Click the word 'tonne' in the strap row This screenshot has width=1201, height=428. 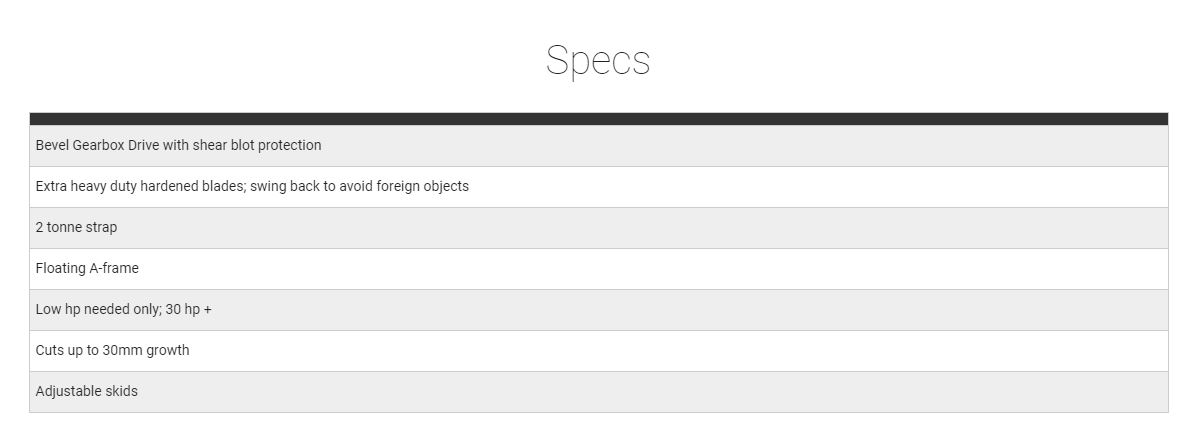(x=65, y=227)
